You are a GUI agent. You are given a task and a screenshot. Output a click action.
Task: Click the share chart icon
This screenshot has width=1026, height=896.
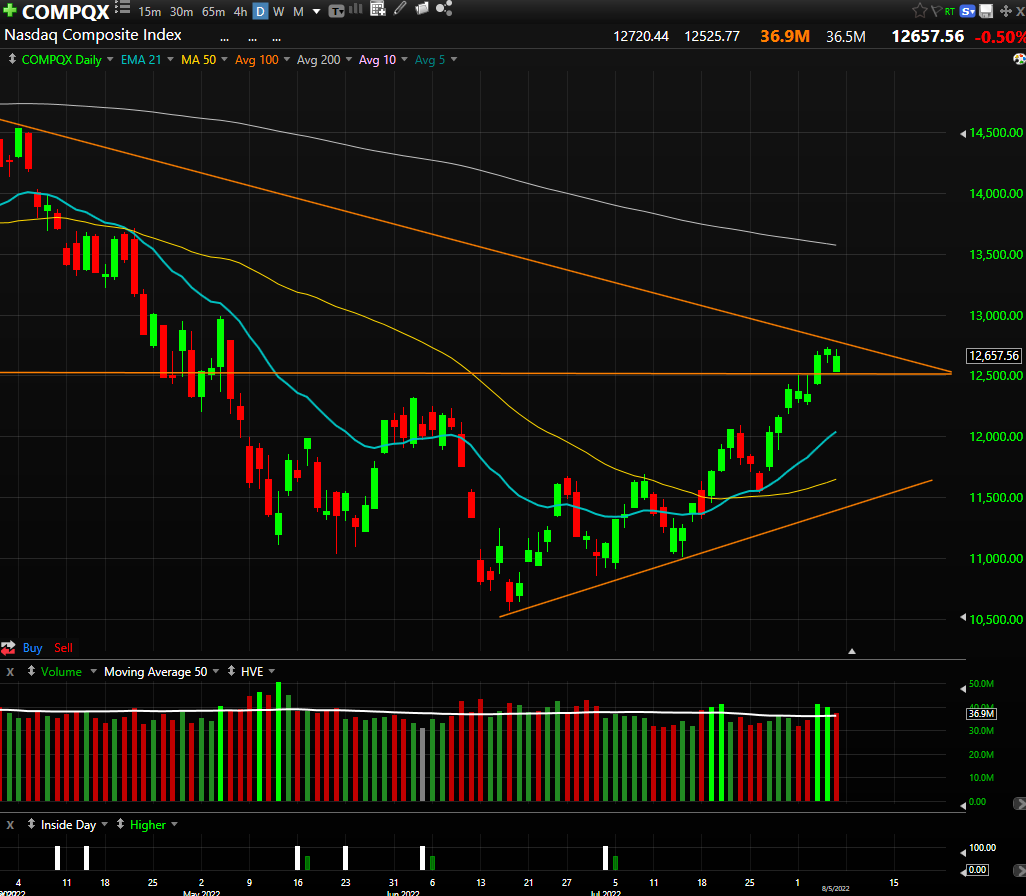click(x=444, y=9)
